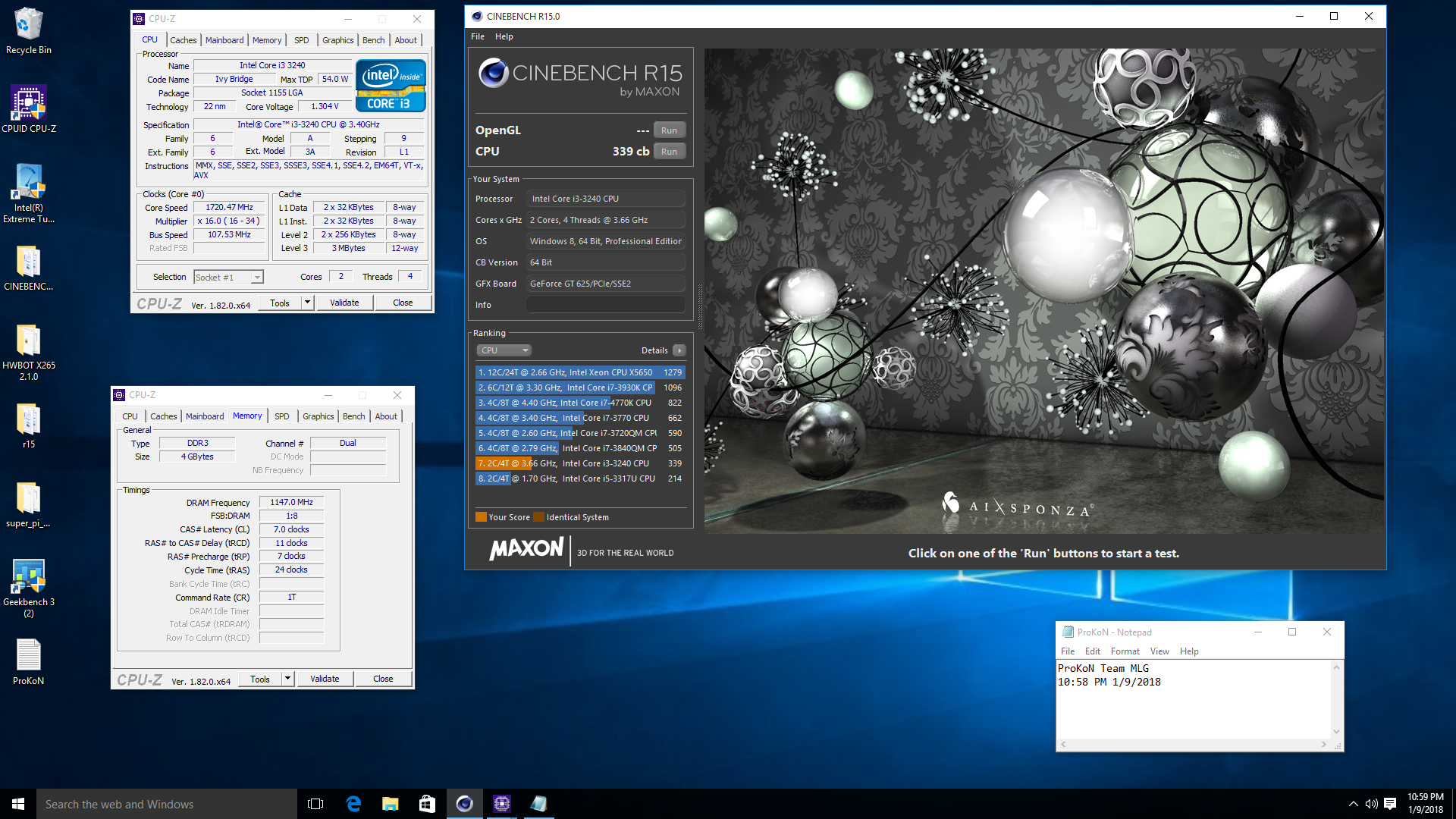Screen dimensions: 1456x819
Task: Click the Details arrow icon in Ranking
Action: 679,350
